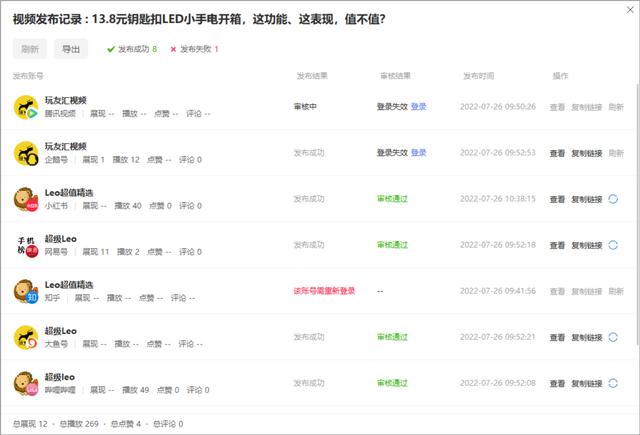Click the 总播放 269 summary
640x435 pixels.
click(x=79, y=424)
